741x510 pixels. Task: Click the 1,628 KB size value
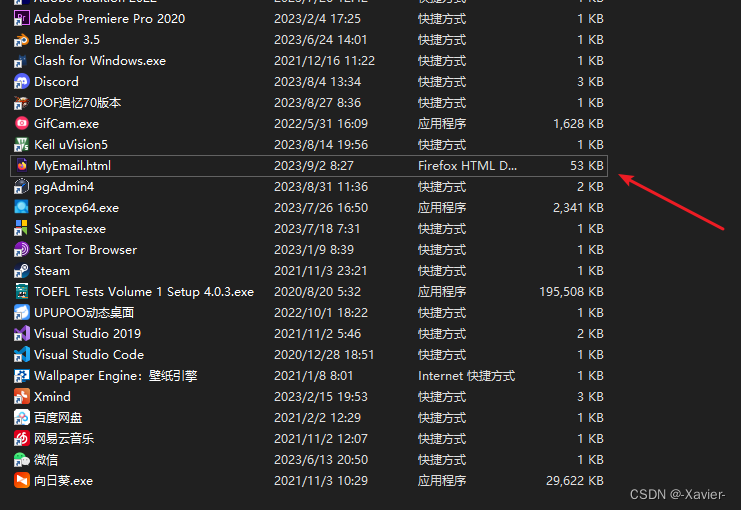(578, 124)
